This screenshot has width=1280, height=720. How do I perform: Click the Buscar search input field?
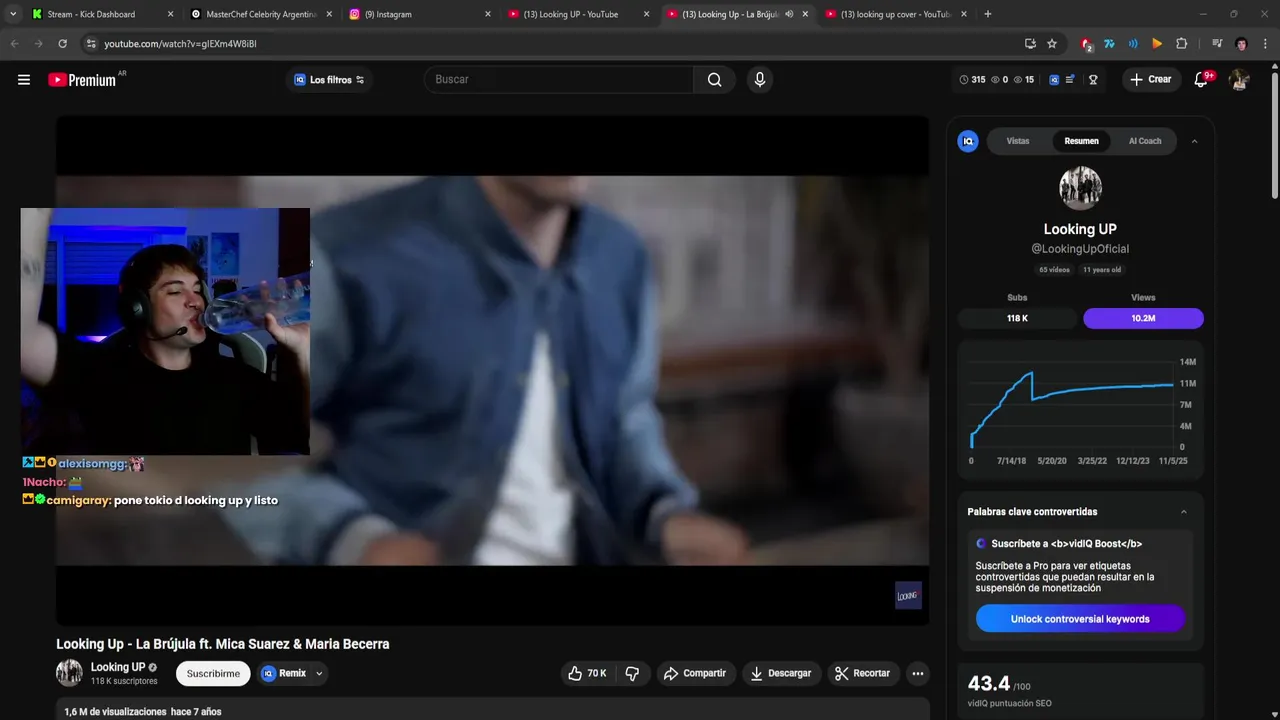559,80
